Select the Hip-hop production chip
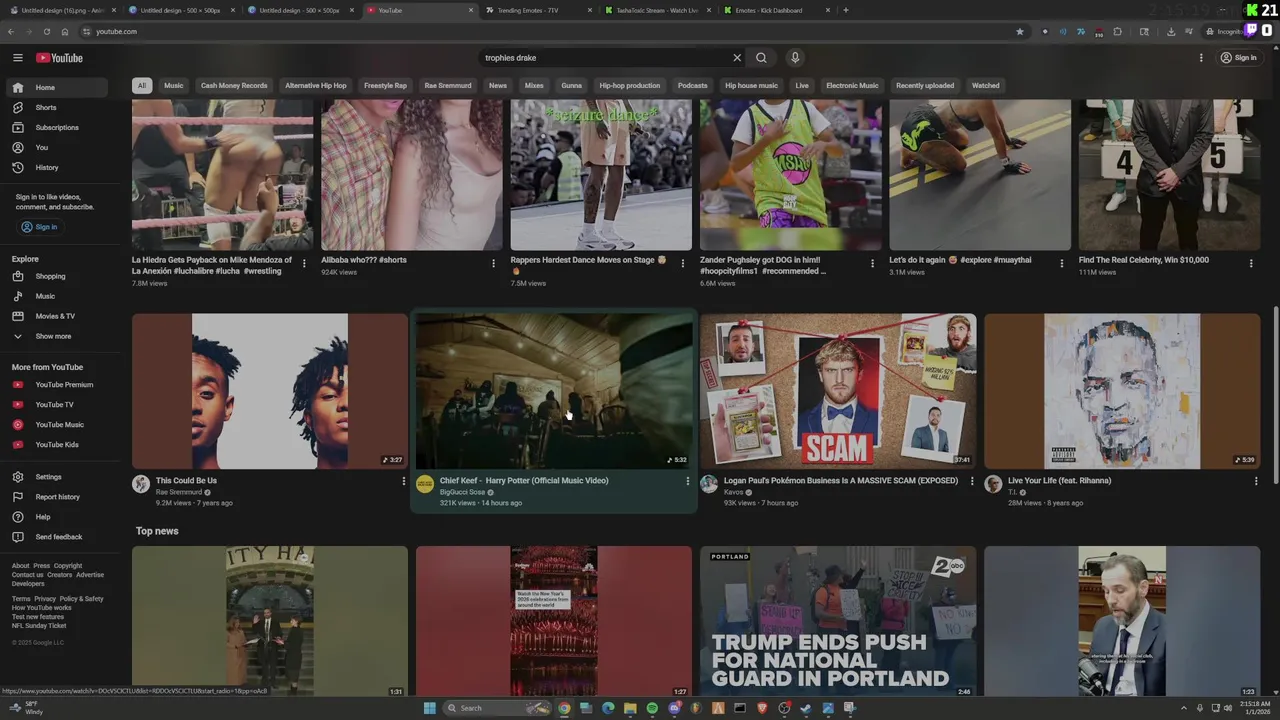Screen dimensions: 1280x720 629,85
